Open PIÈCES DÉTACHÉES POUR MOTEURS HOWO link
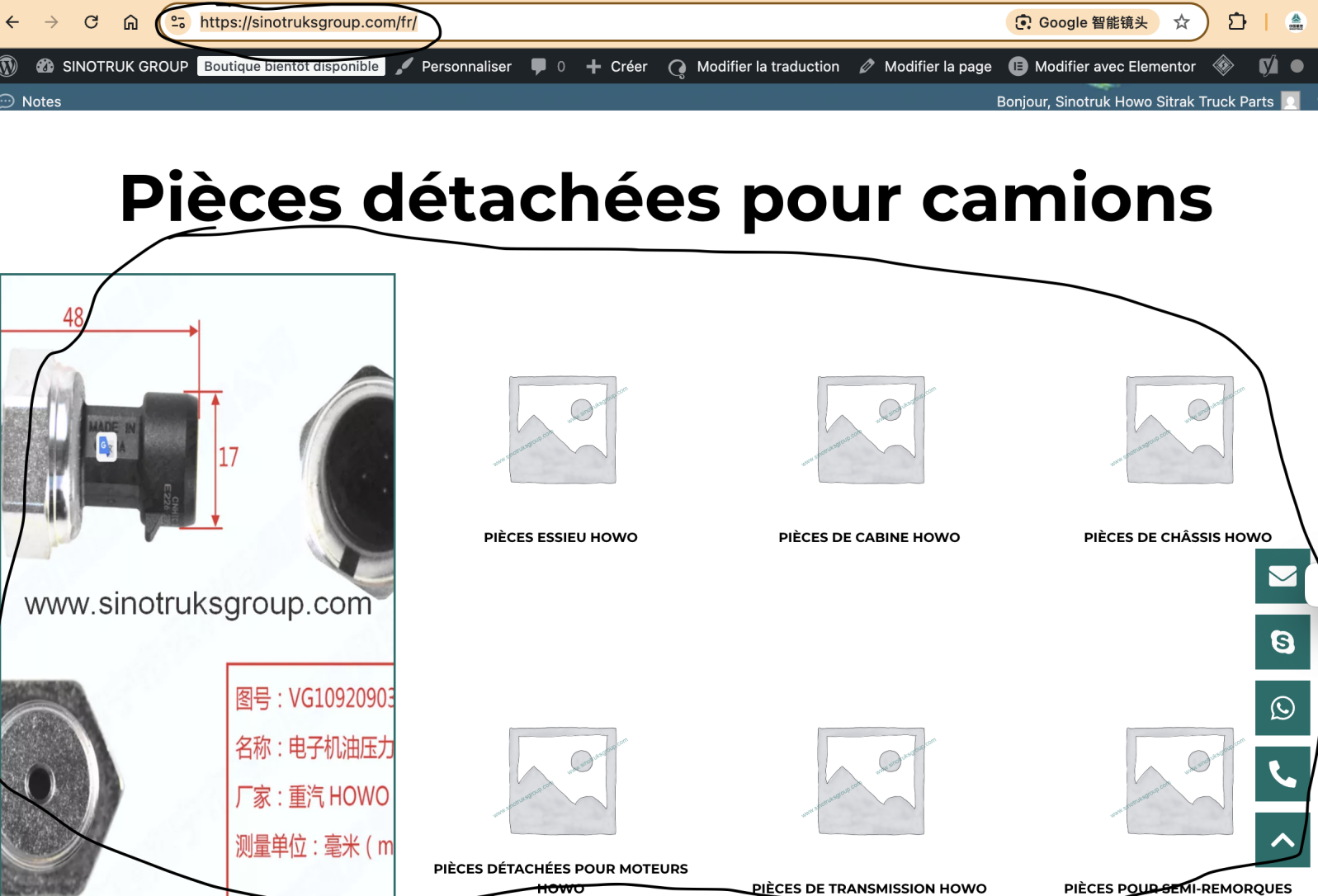 [561, 879]
